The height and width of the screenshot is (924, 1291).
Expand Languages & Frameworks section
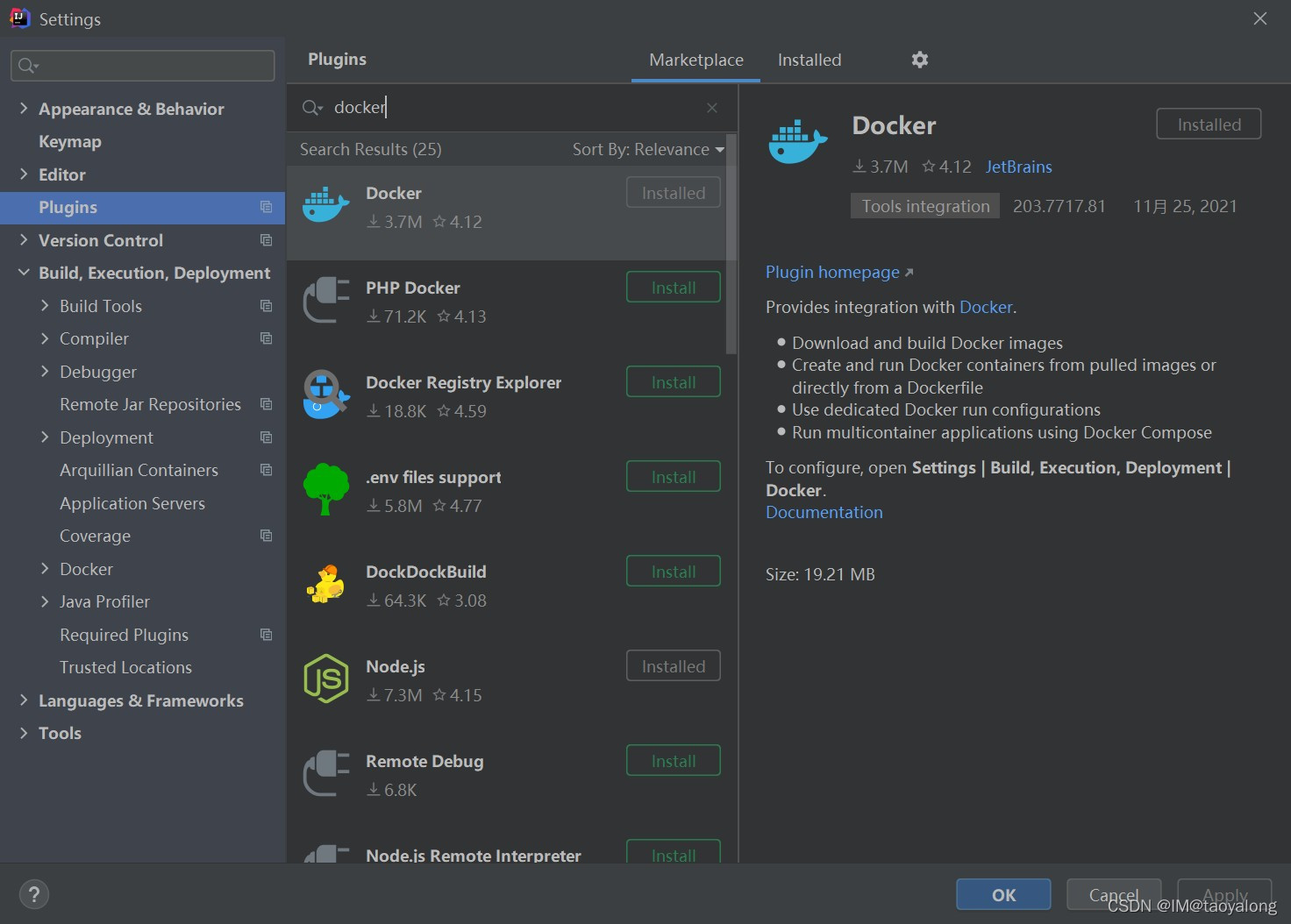point(24,700)
